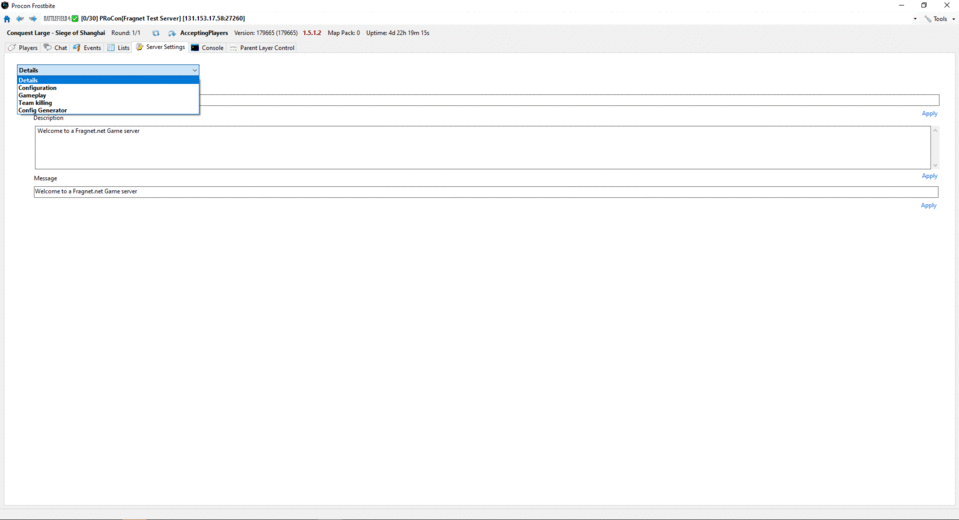Click the 'Message' label

click(x=45, y=179)
